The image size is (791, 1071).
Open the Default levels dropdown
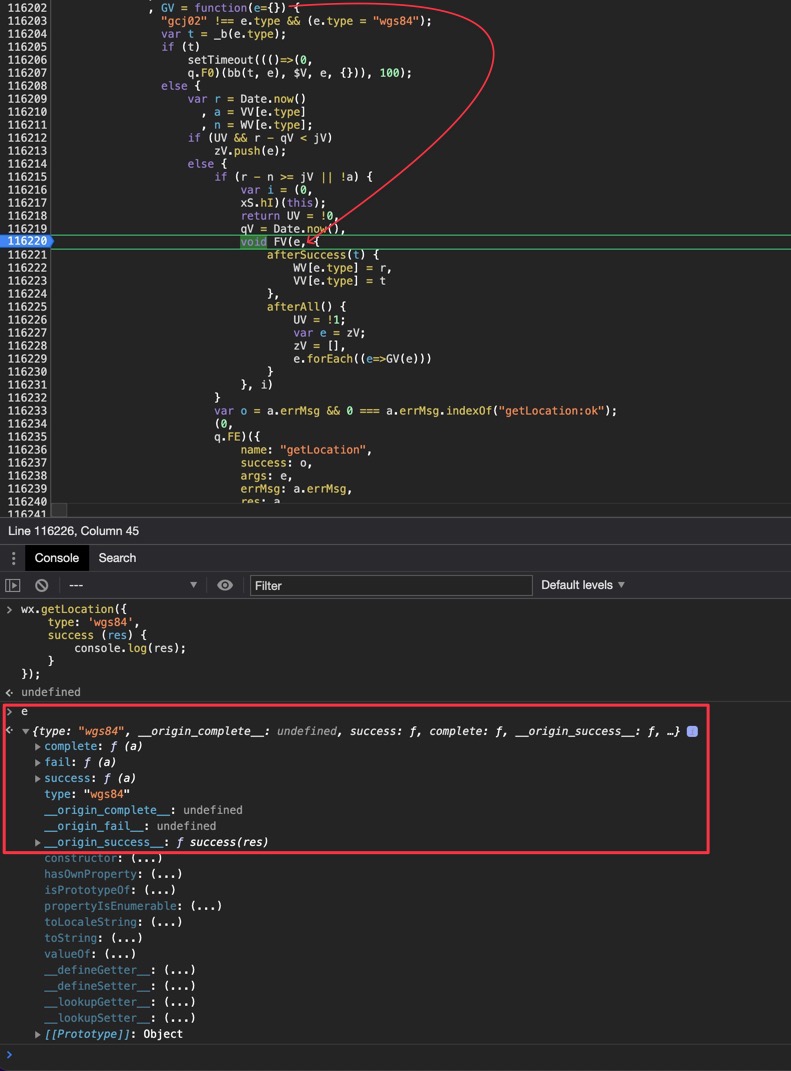[x=583, y=585]
